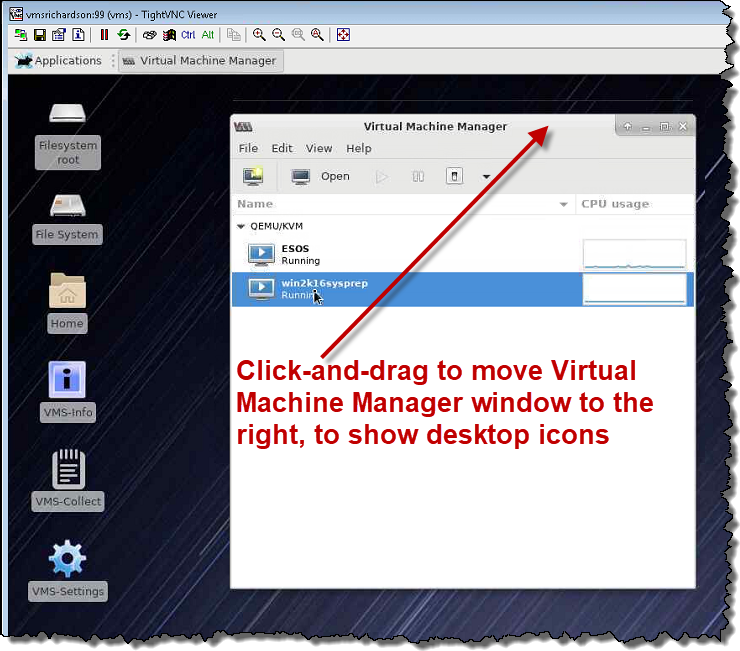Click the Name column header

click(404, 204)
